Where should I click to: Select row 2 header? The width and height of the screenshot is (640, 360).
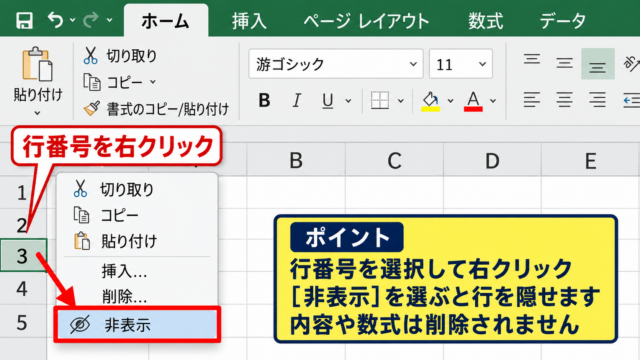point(23,224)
